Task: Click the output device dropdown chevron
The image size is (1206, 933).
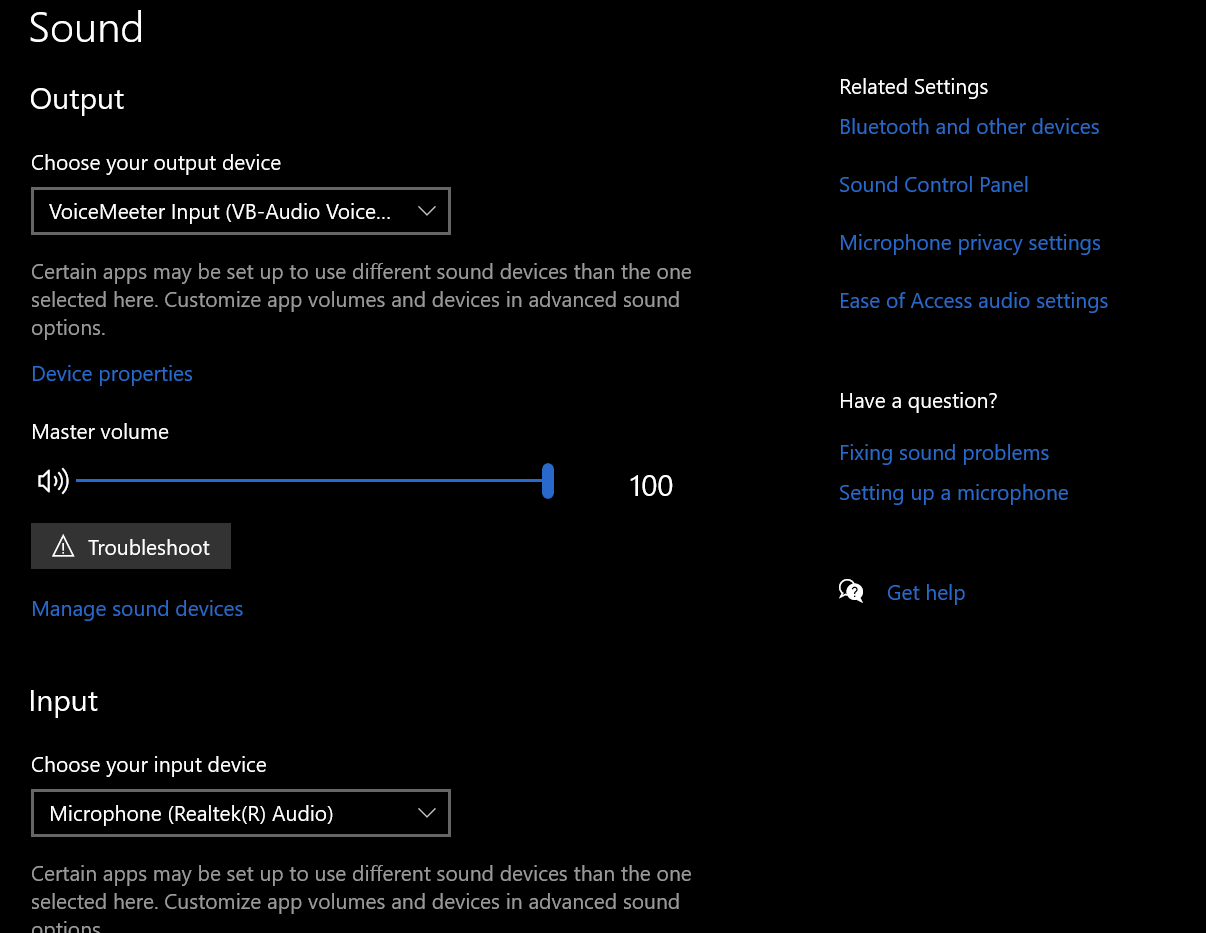Action: click(427, 211)
